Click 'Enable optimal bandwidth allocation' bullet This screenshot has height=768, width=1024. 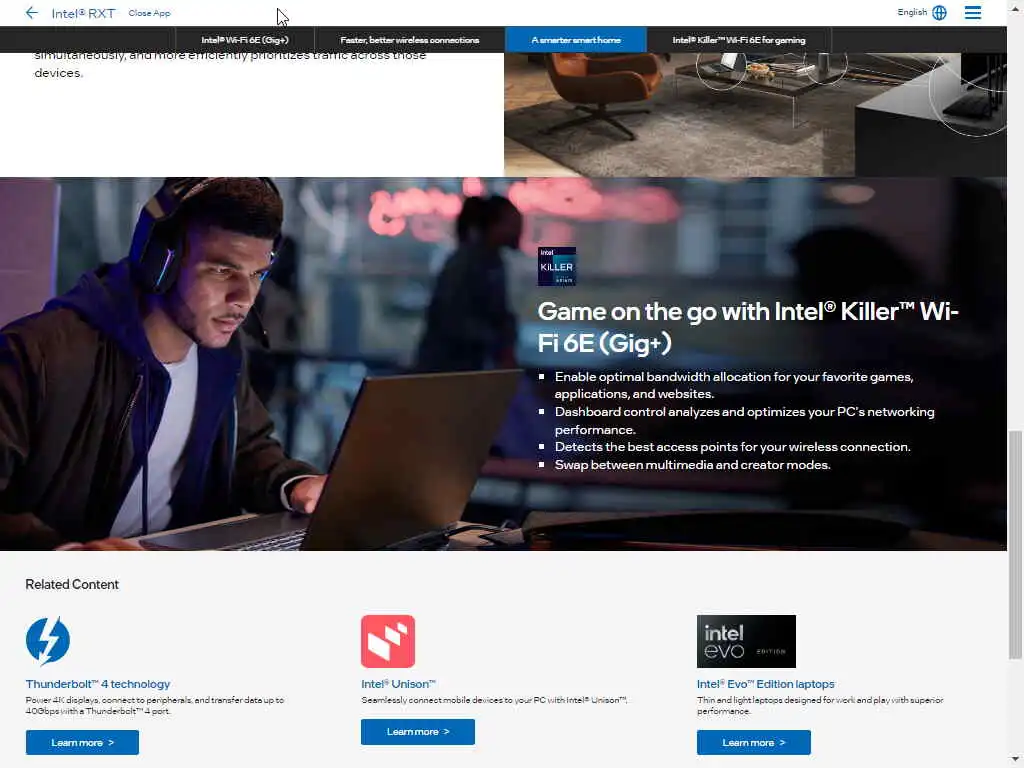tap(734, 385)
